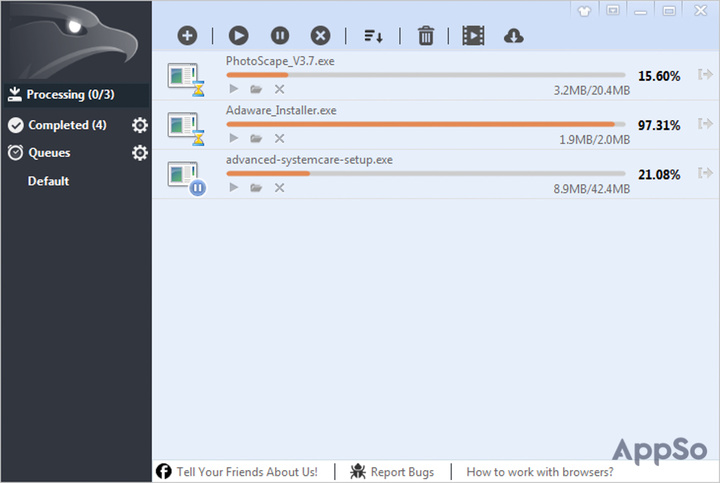Select the Processing (0/3) section

[x=76, y=95]
